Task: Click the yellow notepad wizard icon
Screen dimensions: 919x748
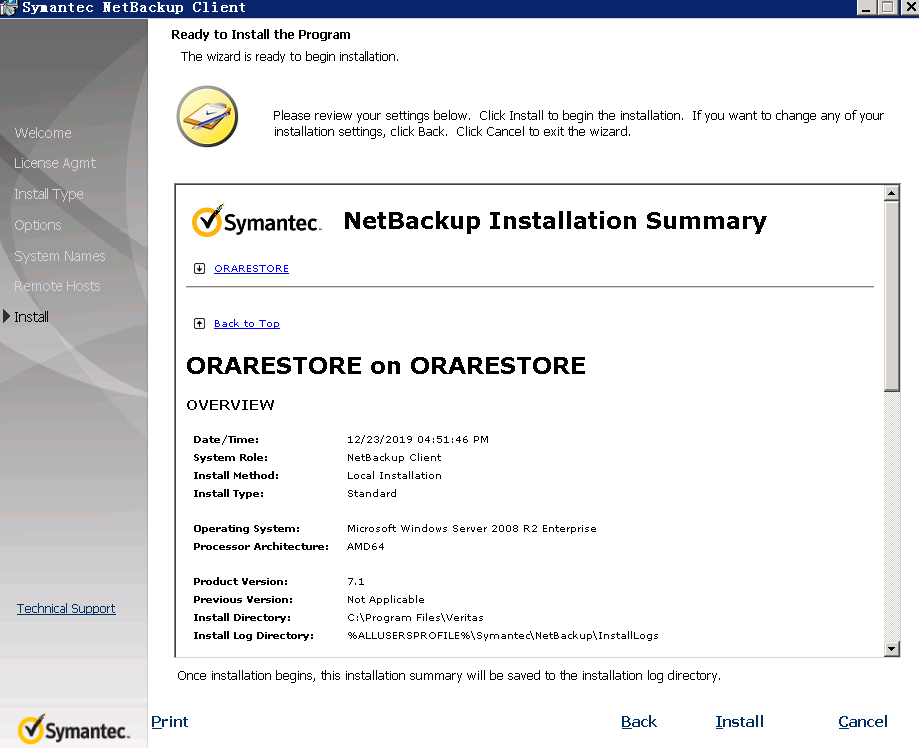Action: pos(207,116)
